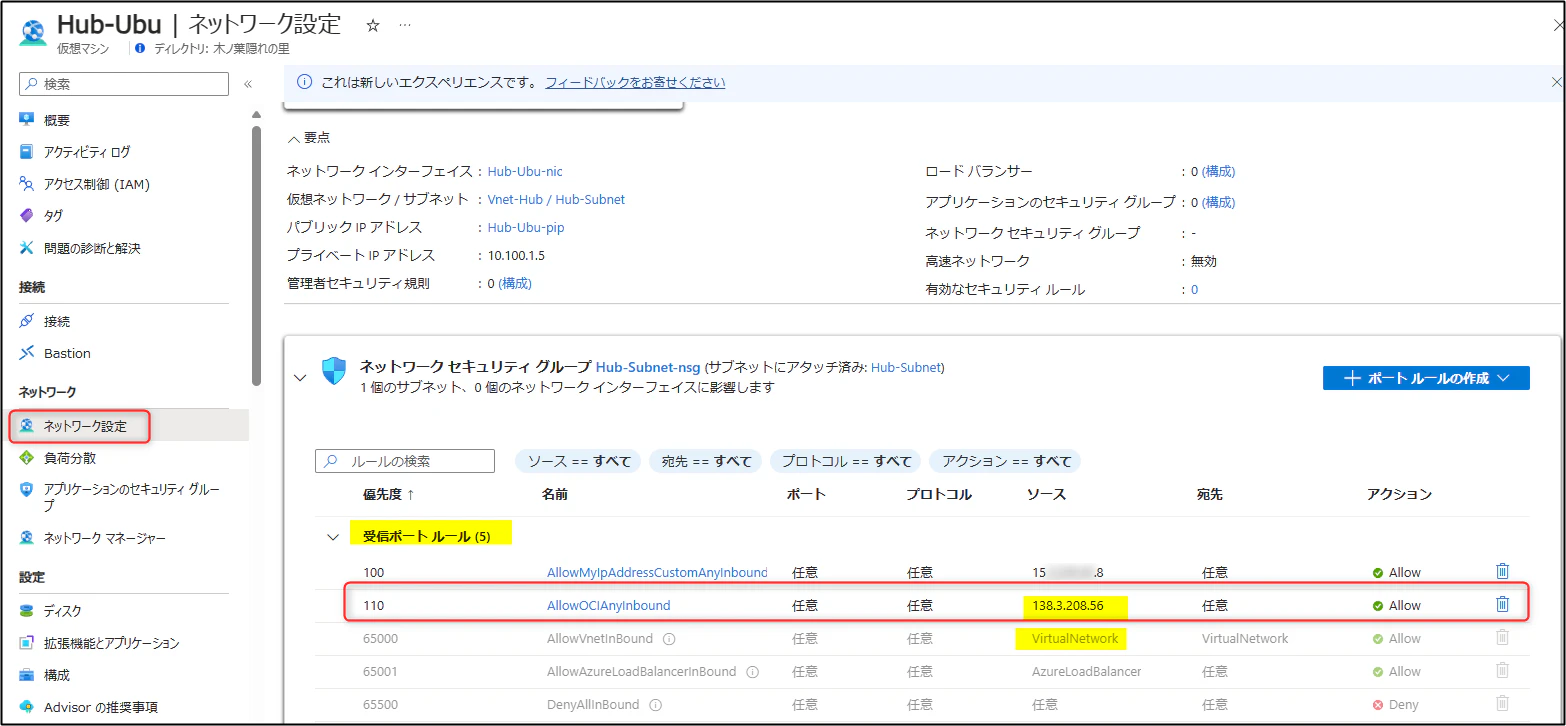Image resolution: width=1566 pixels, height=726 pixels.
Task: Open the タグ sidebar item
Action: click(53, 216)
